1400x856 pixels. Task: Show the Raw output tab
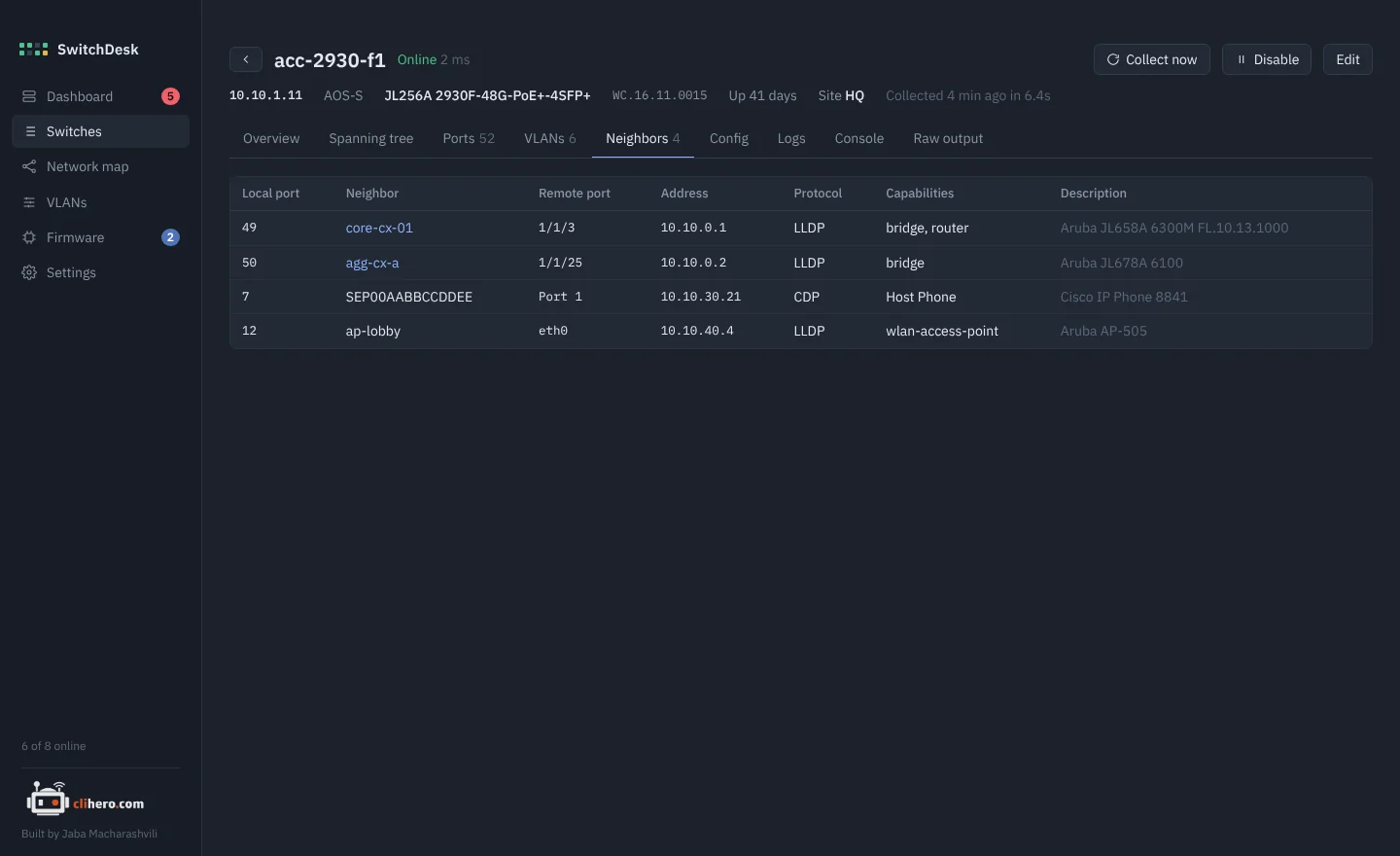[x=948, y=138]
